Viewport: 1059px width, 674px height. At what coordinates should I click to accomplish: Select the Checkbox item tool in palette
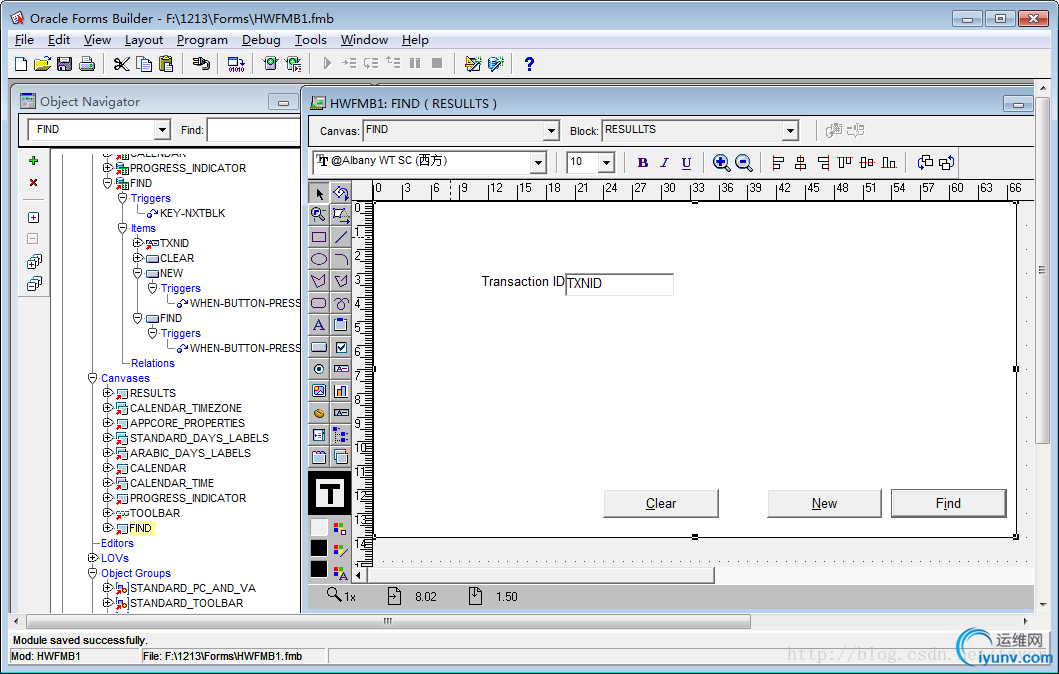(x=341, y=347)
